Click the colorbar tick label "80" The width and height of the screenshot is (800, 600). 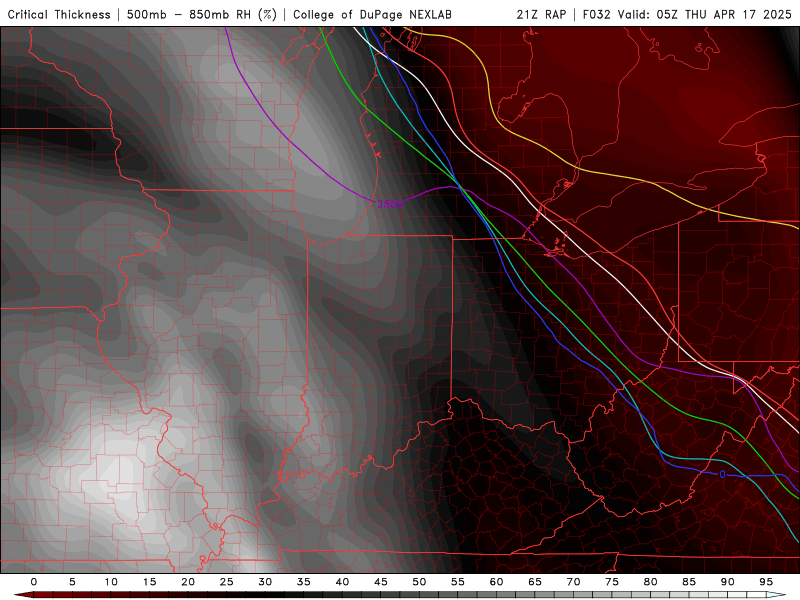[650, 582]
